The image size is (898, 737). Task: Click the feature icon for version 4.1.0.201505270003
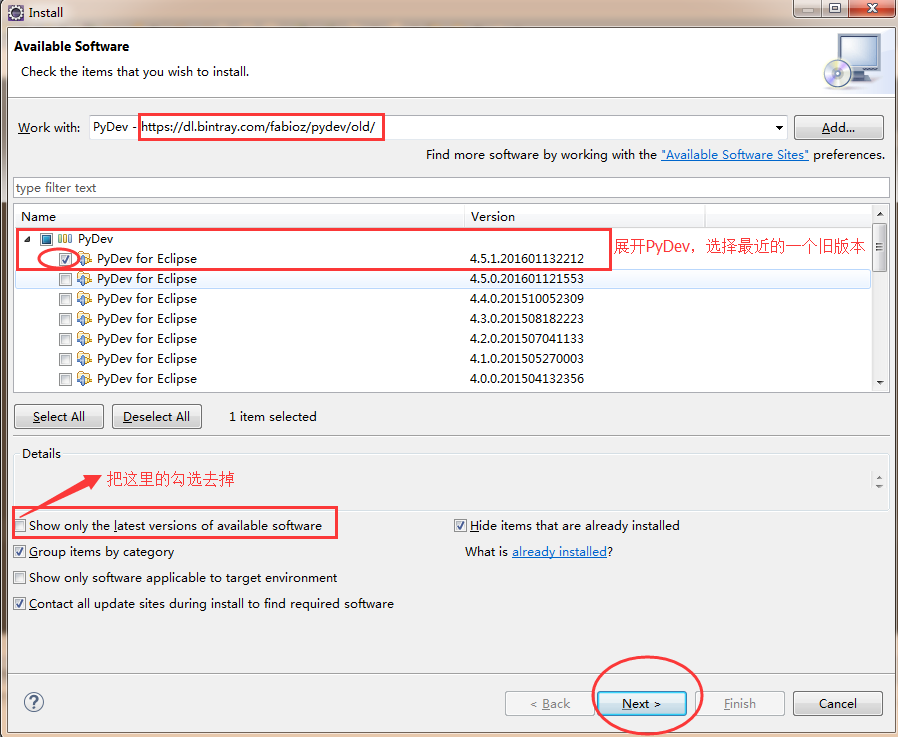tap(84, 359)
